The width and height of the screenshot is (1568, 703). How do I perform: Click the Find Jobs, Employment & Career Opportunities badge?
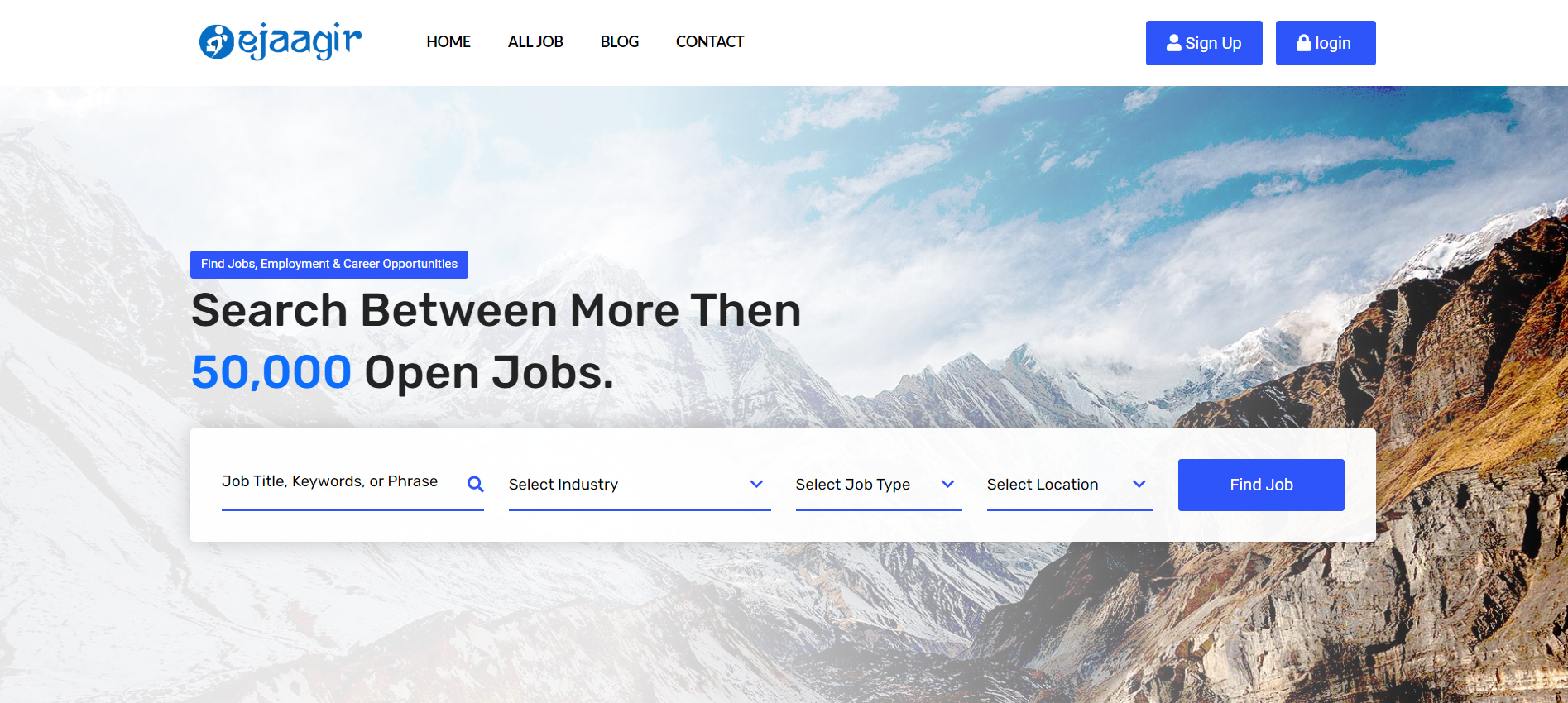click(329, 265)
